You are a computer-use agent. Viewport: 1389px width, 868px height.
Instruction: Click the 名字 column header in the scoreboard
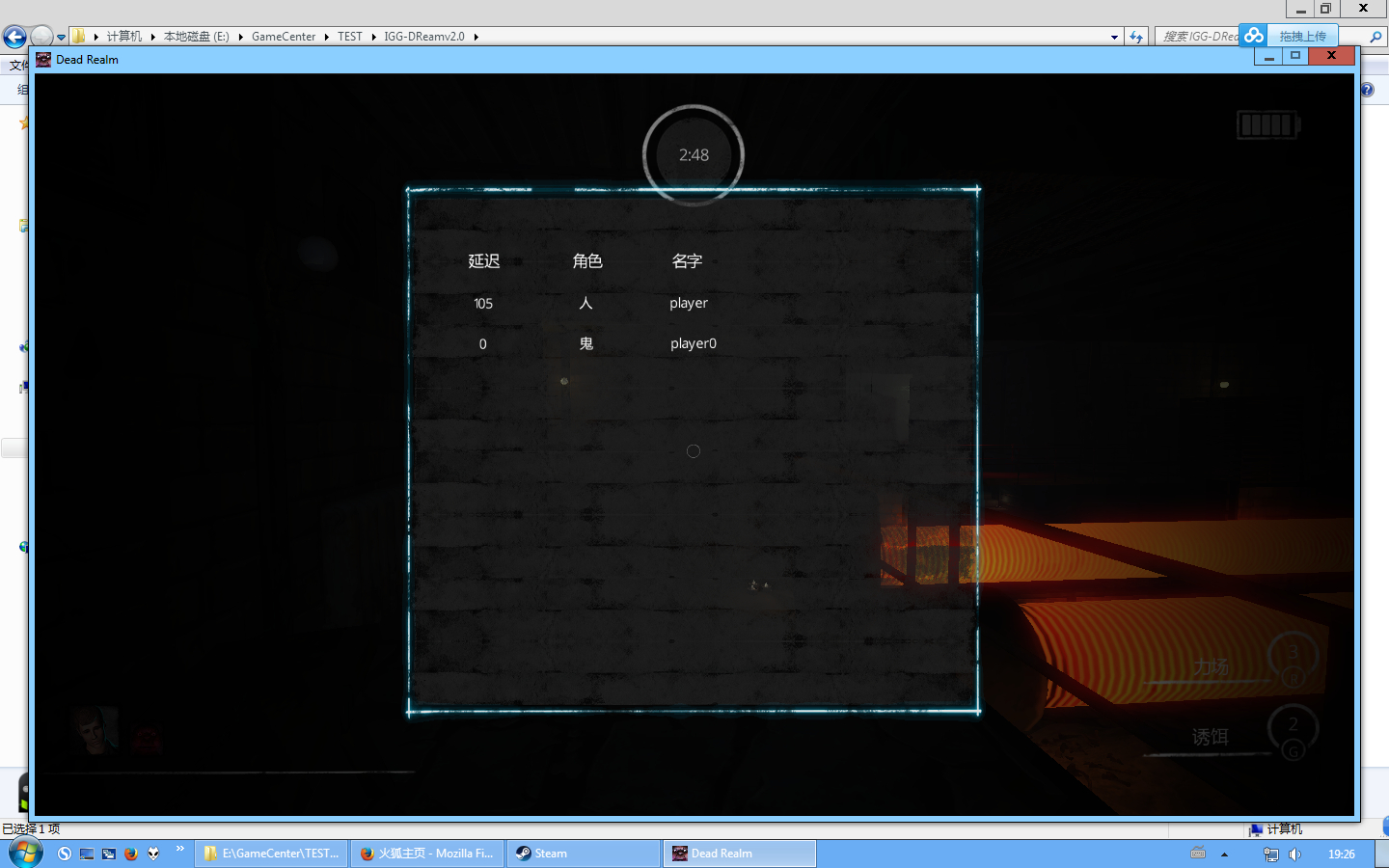point(687,261)
